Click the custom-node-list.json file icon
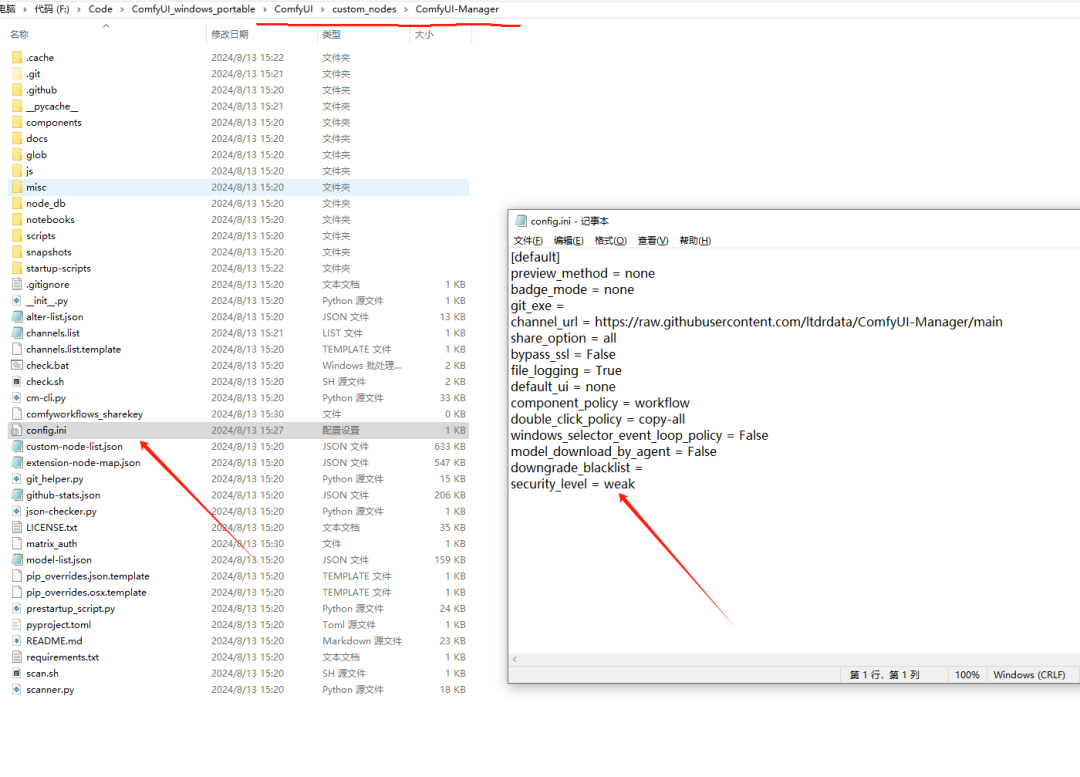The image size is (1080, 777). tap(17, 446)
